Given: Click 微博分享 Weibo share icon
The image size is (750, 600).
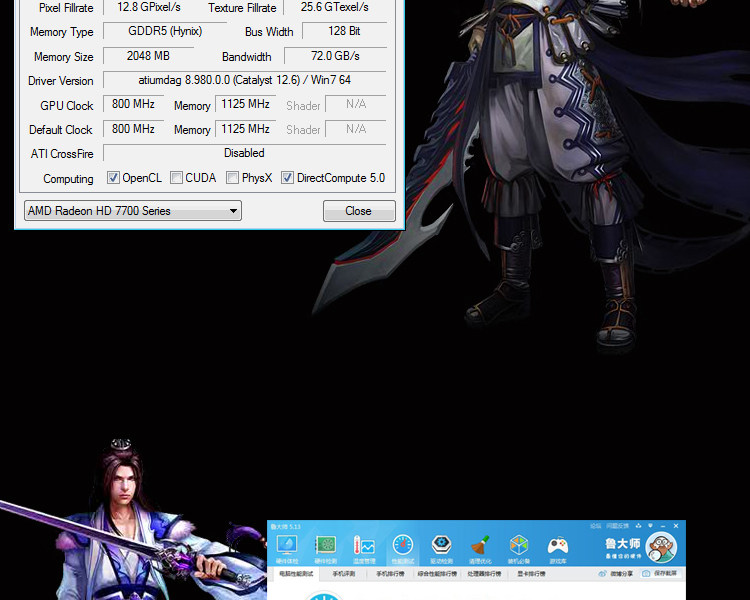Looking at the screenshot, I should click(602, 574).
